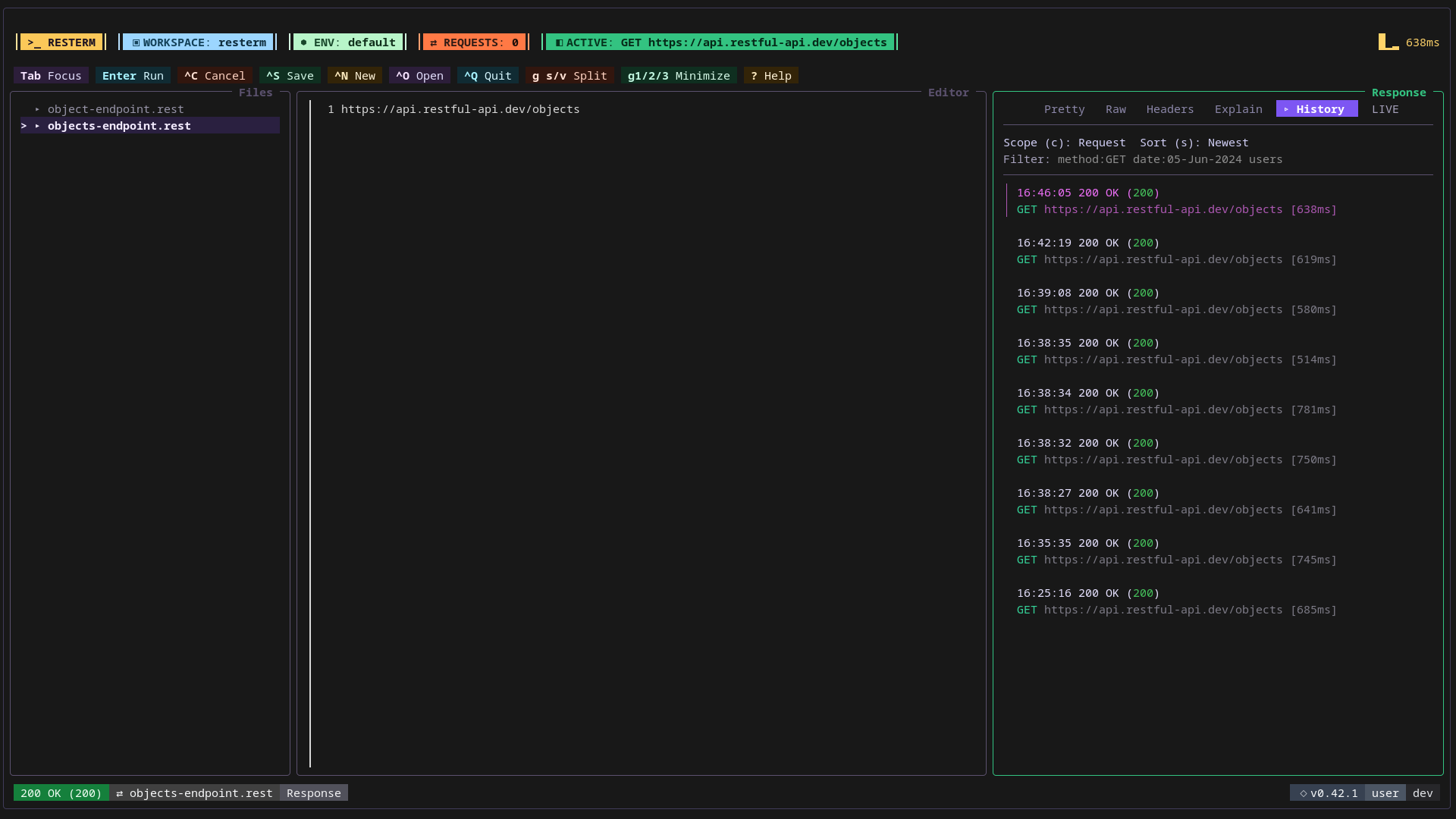Switch to the Pretty tab

1064,109
